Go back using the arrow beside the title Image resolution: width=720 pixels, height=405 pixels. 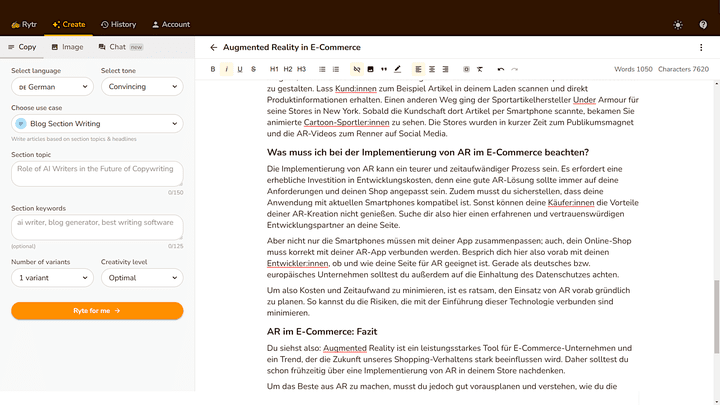click(x=213, y=47)
